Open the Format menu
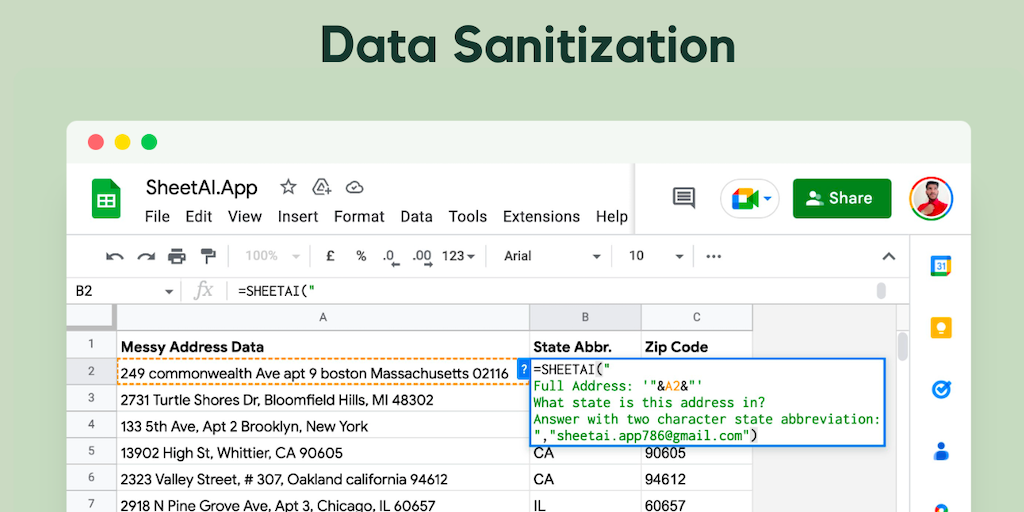Viewport: 1024px width, 512px height. (359, 216)
